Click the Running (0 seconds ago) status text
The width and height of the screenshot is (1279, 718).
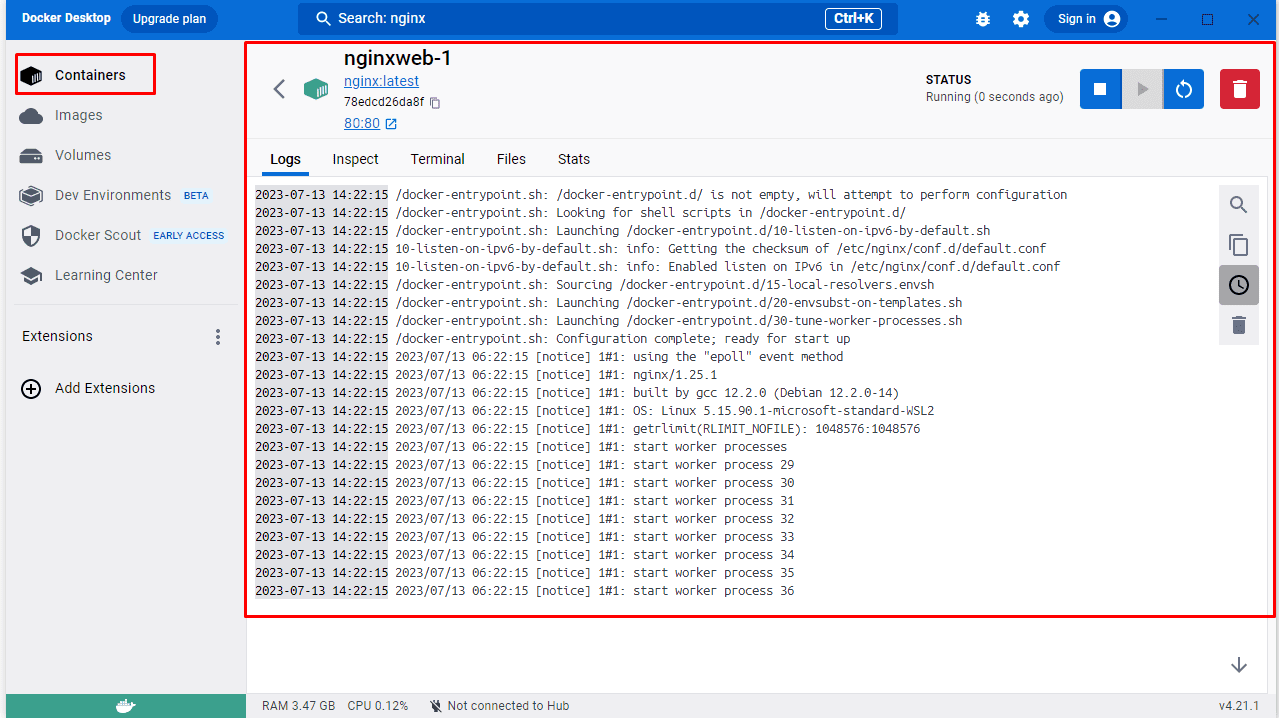tap(995, 97)
